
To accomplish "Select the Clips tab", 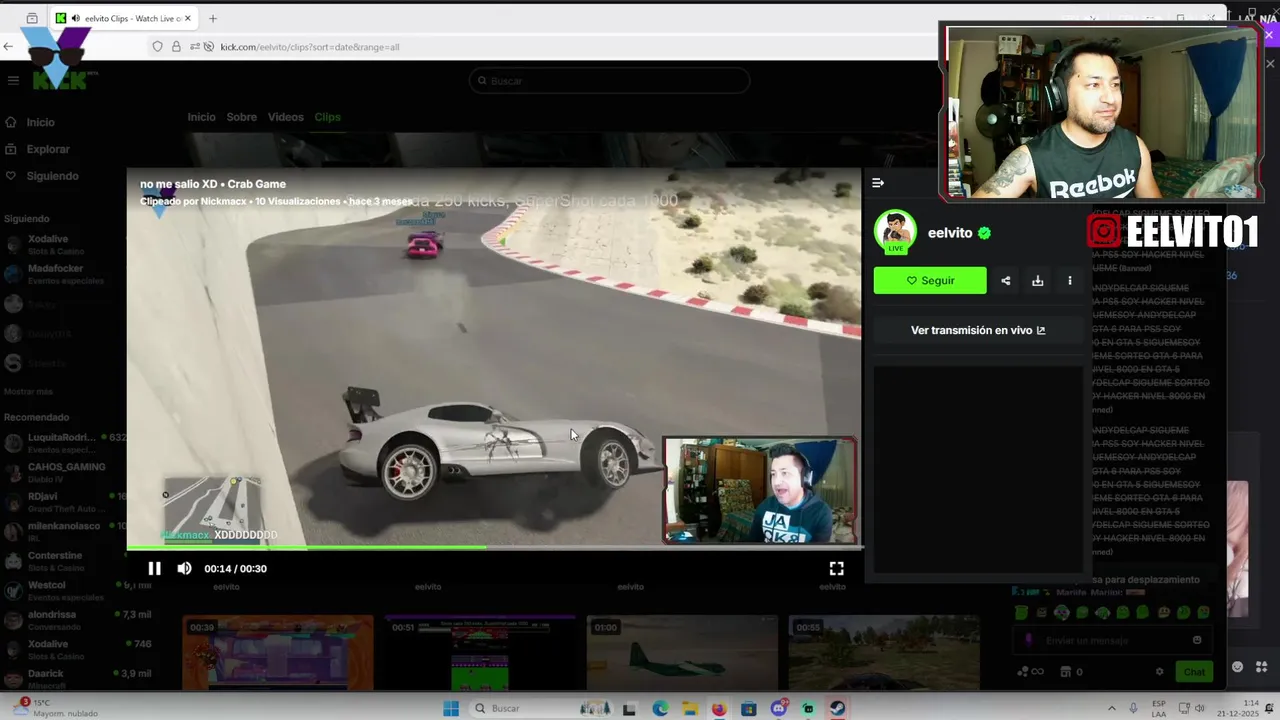I will click(327, 117).
